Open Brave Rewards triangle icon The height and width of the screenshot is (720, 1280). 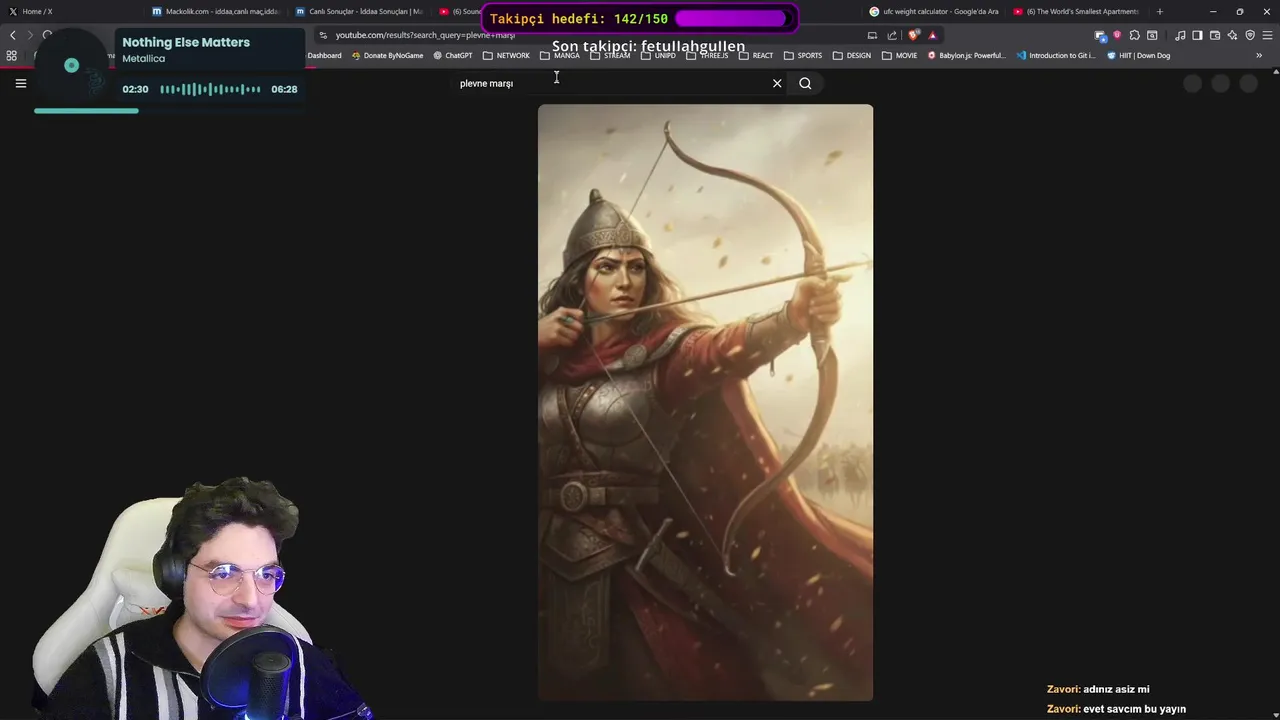(x=932, y=35)
